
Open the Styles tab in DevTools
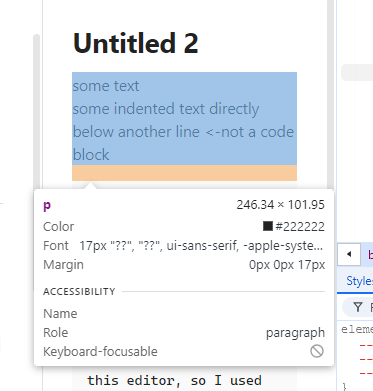(359, 281)
